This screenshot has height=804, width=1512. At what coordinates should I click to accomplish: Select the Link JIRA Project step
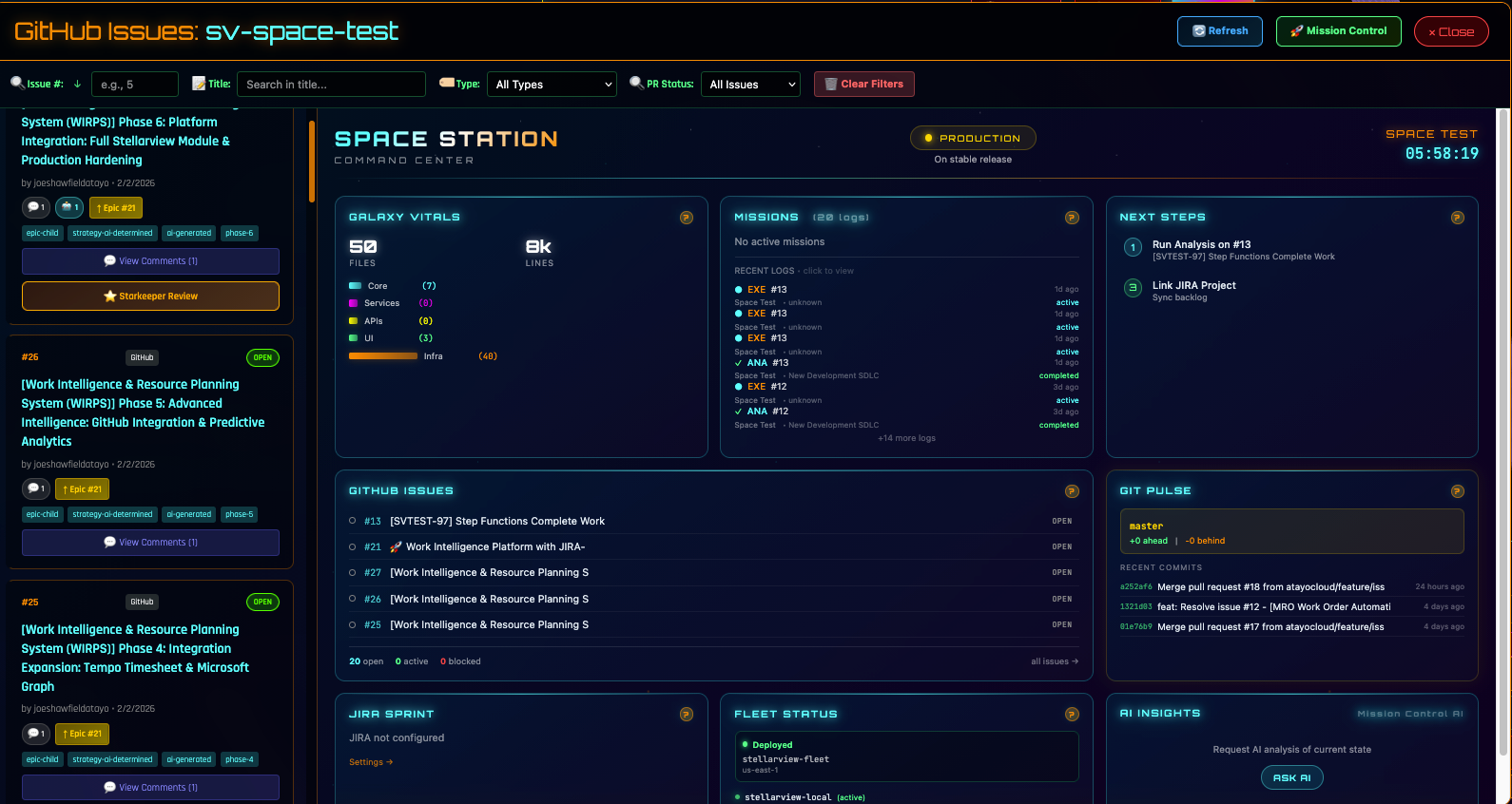(x=1193, y=286)
